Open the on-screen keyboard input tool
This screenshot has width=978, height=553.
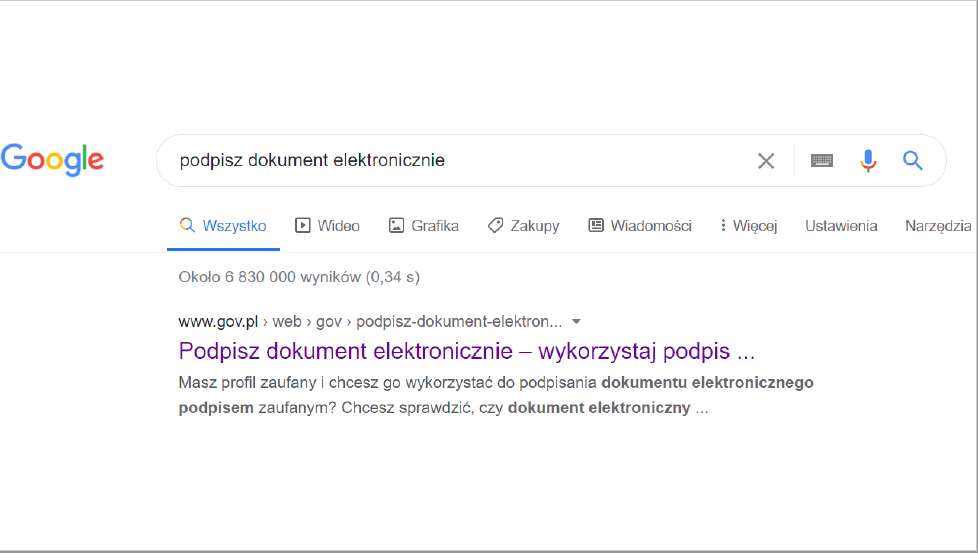coord(821,161)
